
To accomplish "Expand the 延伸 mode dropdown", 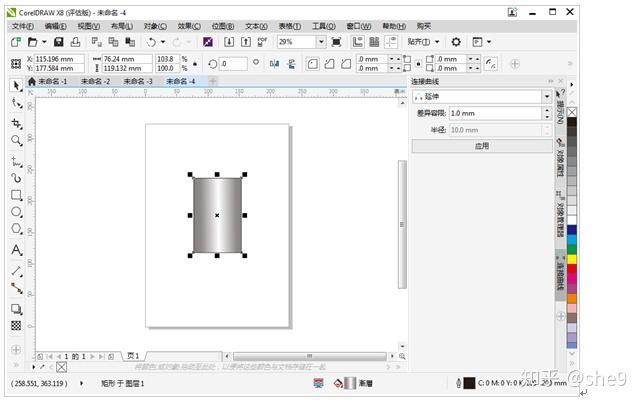I will [546, 97].
